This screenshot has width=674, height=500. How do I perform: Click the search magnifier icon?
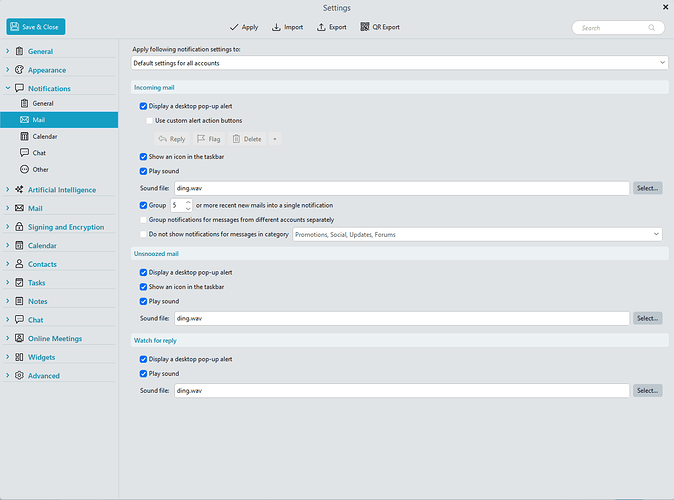click(652, 28)
